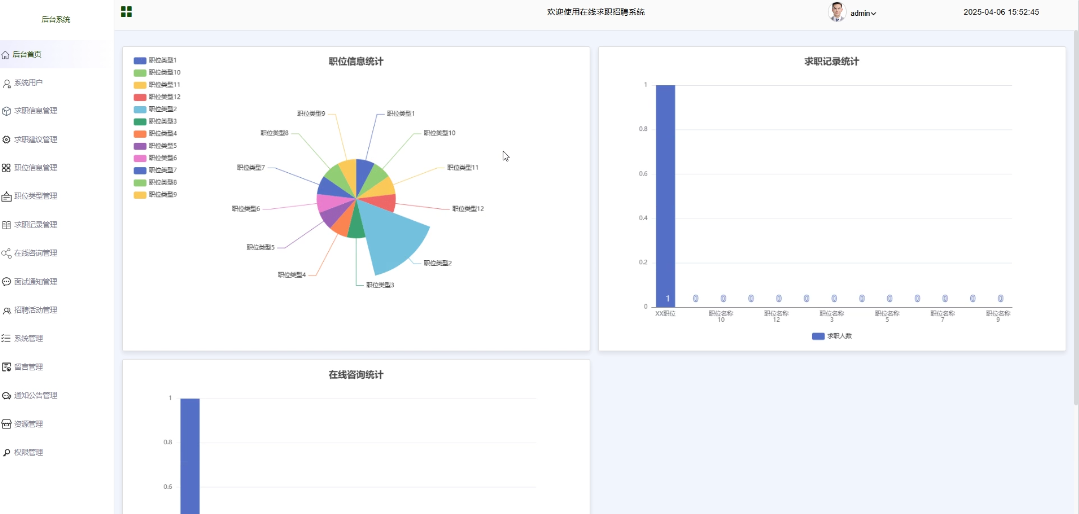Click the blue 职位类型7 legend swatch
This screenshot has width=1079, height=514.
pyautogui.click(x=140, y=170)
